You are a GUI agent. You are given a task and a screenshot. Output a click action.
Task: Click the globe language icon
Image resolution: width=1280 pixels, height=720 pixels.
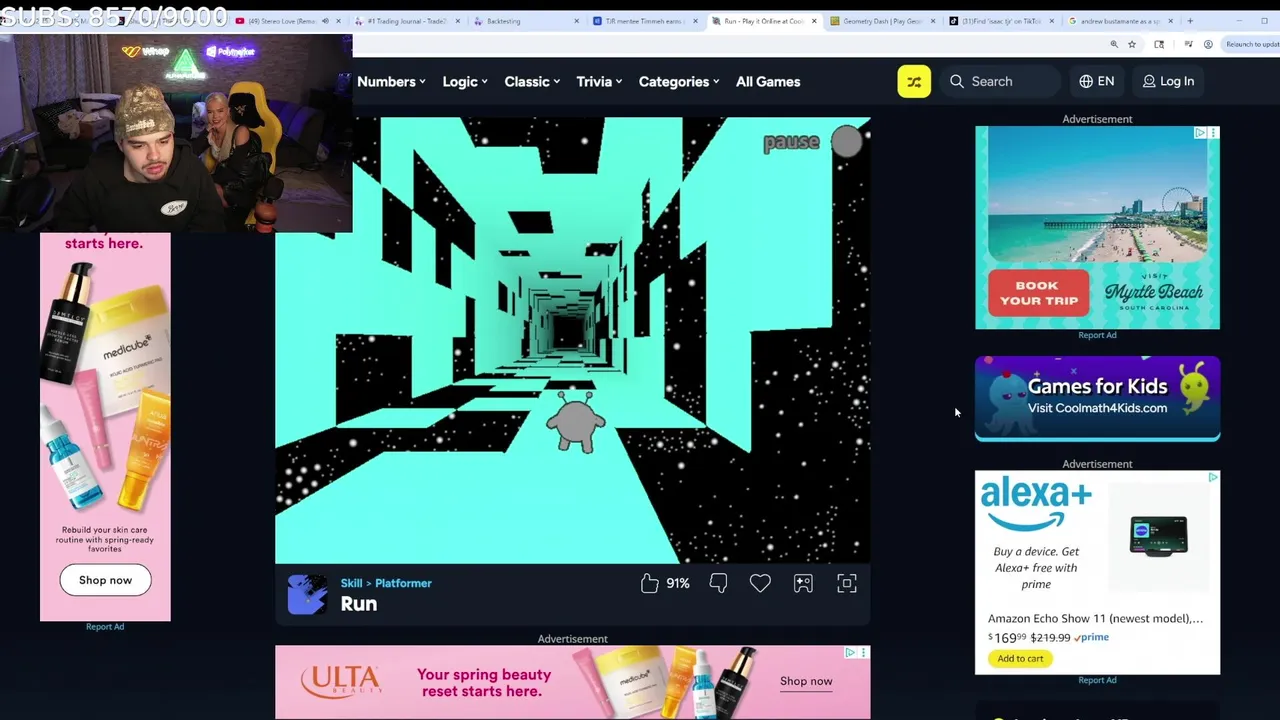(1086, 82)
